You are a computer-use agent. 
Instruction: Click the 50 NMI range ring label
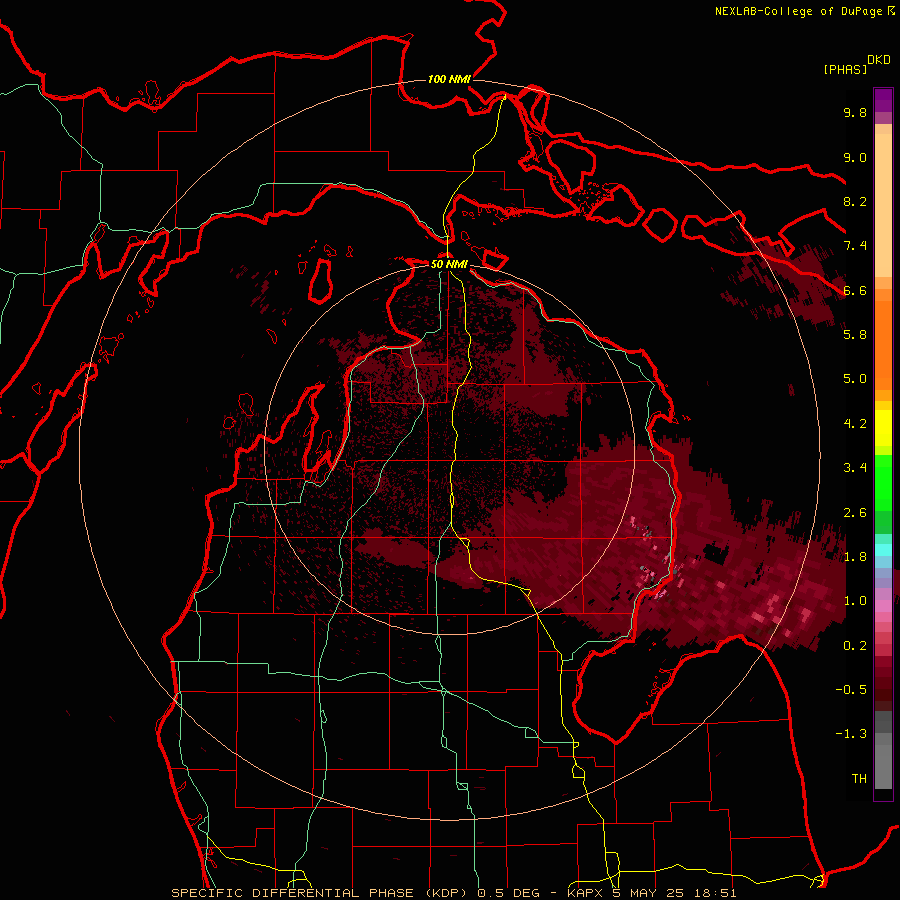tap(449, 264)
